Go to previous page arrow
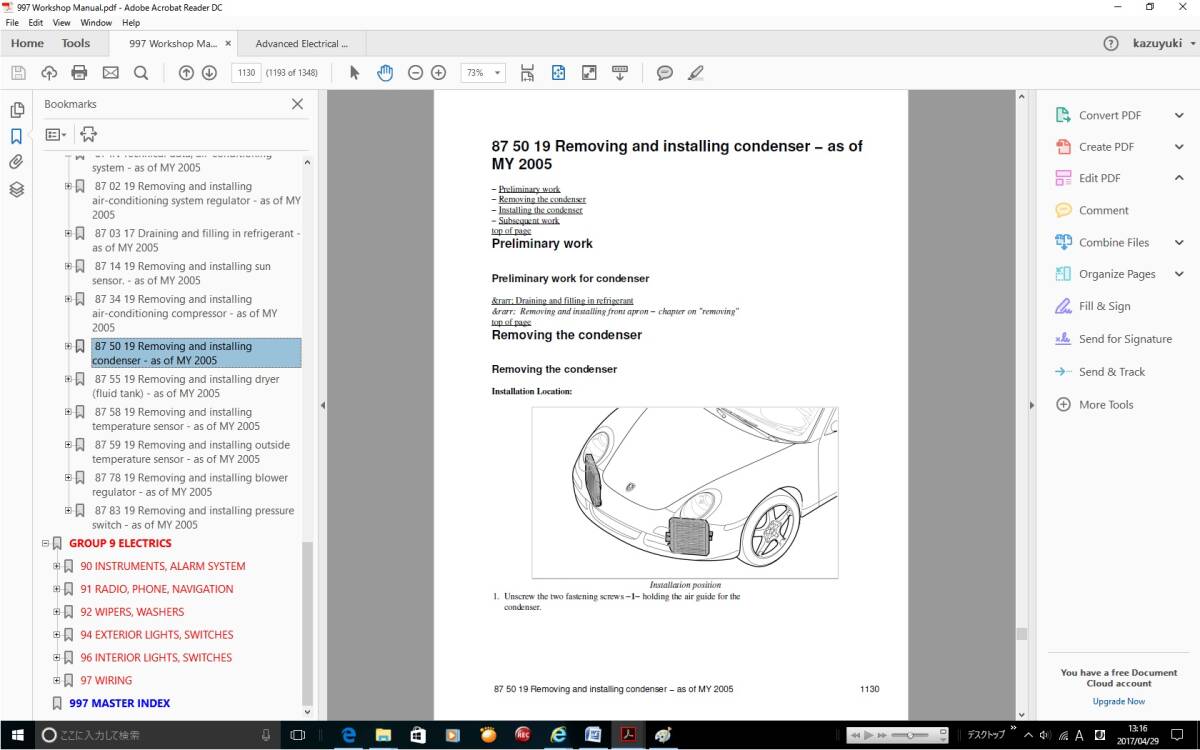1200x750 pixels. click(x=186, y=73)
